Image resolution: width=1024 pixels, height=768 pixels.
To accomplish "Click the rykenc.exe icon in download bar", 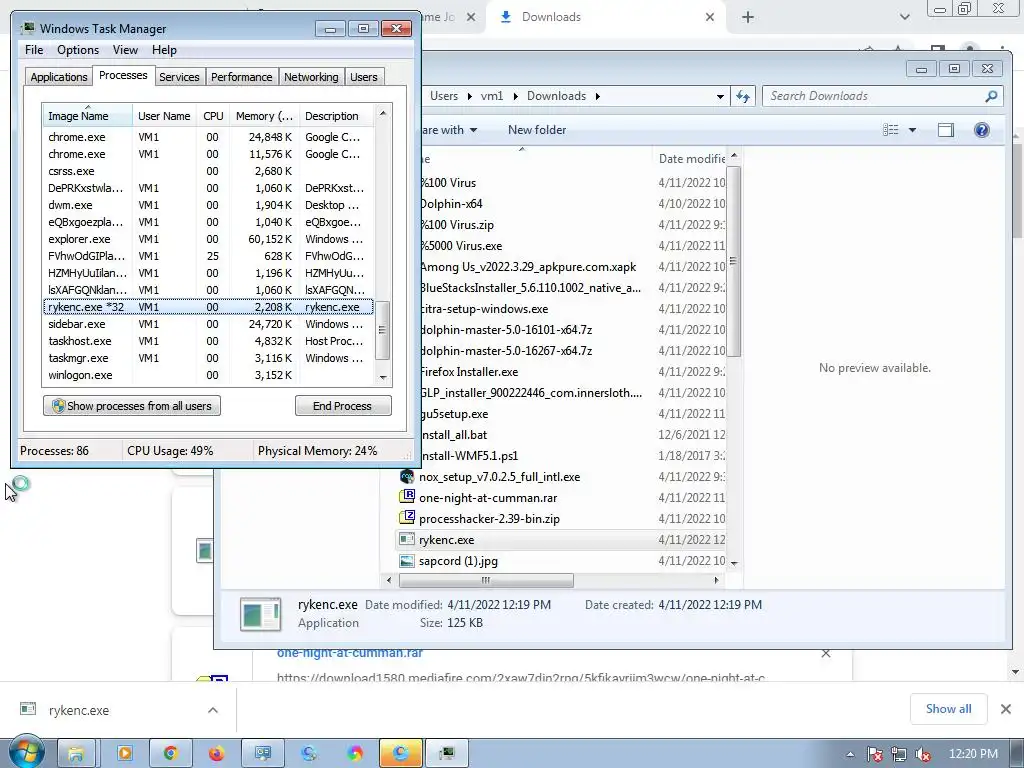I will pos(27,709).
